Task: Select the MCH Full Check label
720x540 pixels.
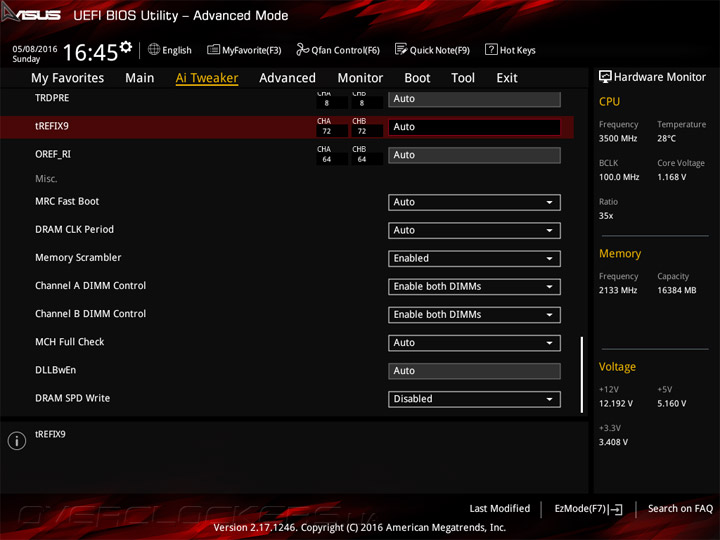Action: tap(69, 342)
